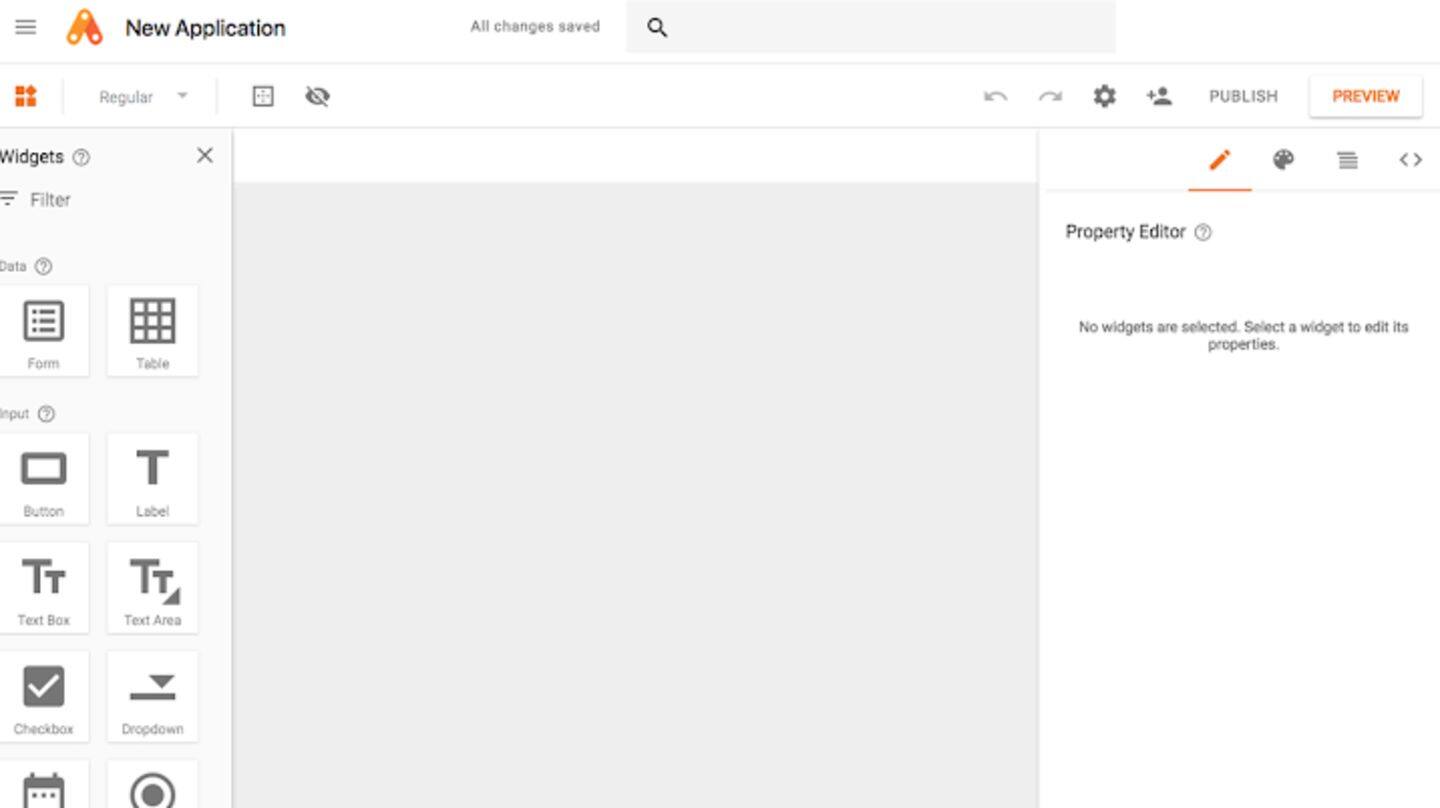This screenshot has width=1440, height=808.
Task: Click the search magnifier icon
Action: click(657, 28)
